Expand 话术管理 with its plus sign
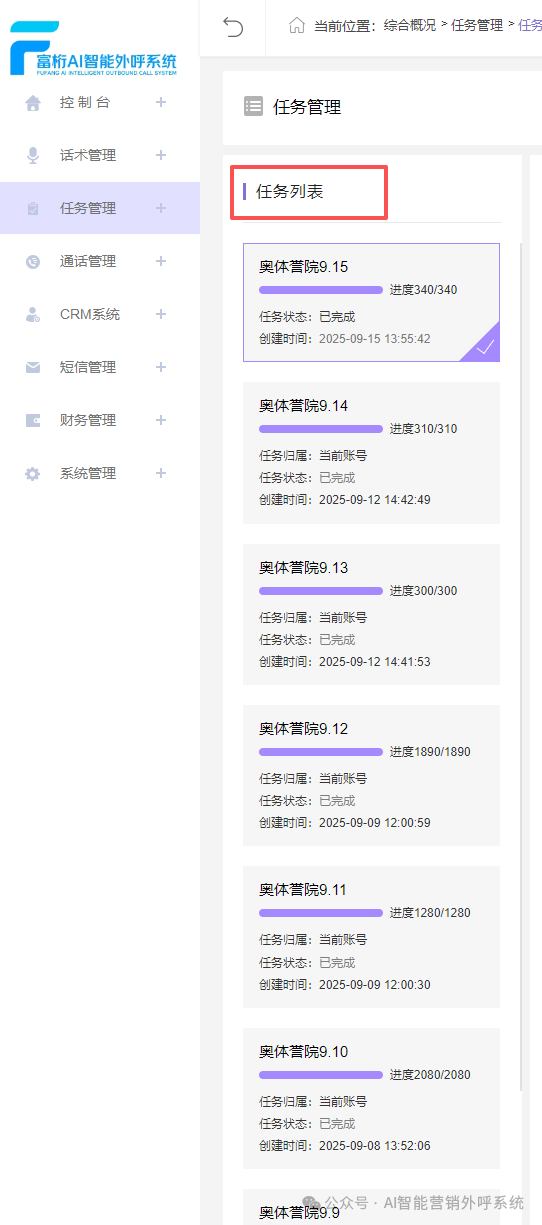 click(161, 155)
